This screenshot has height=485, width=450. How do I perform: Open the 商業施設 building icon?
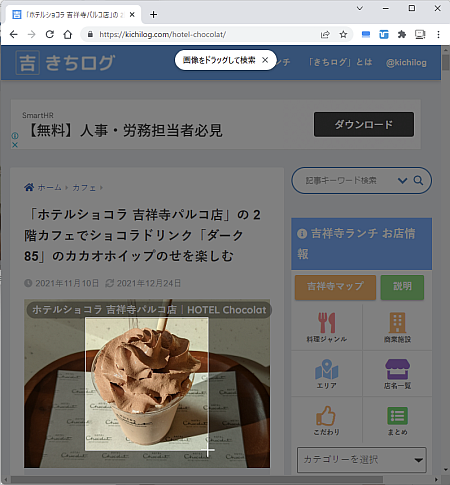(x=397, y=323)
